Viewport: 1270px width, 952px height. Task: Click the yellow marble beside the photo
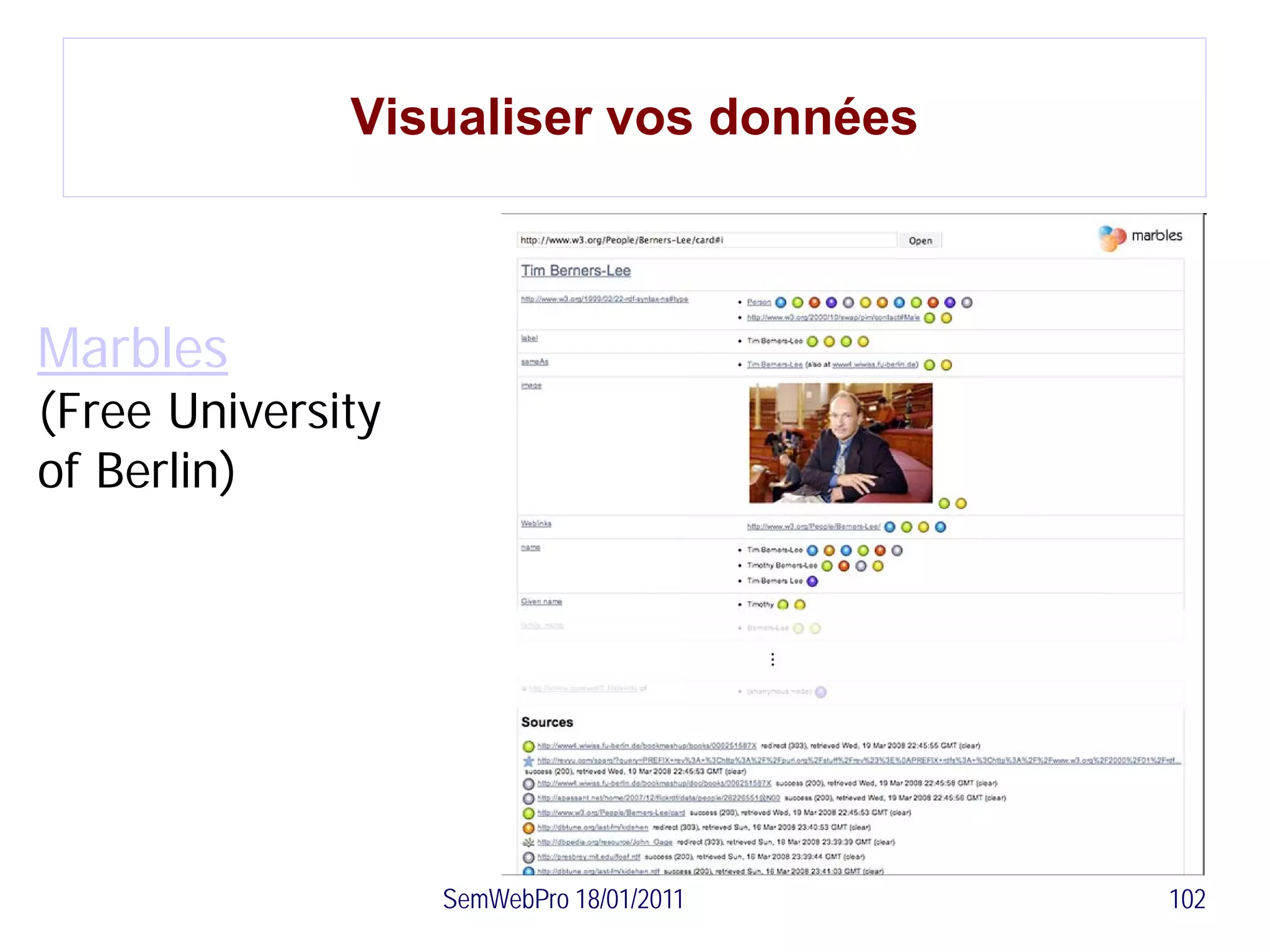pos(961,503)
